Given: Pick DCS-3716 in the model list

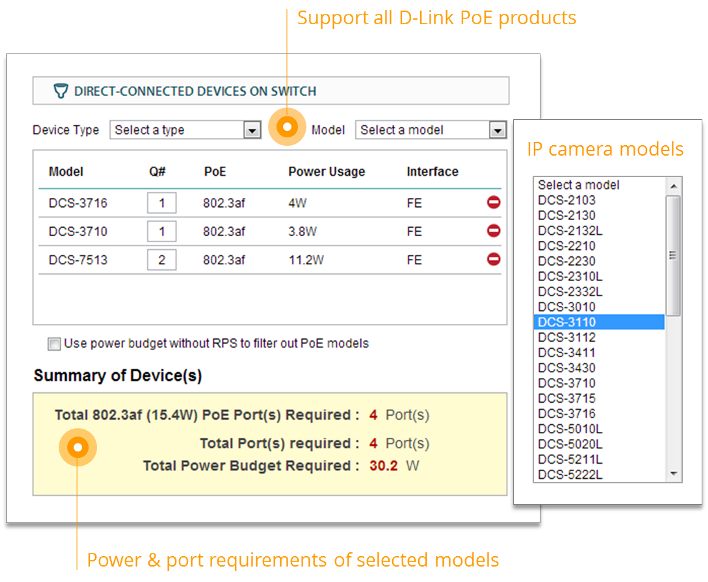Looking at the screenshot, I should click(x=599, y=414).
